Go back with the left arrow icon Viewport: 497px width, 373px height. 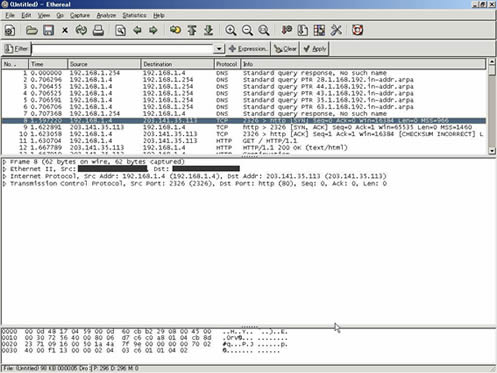point(137,31)
